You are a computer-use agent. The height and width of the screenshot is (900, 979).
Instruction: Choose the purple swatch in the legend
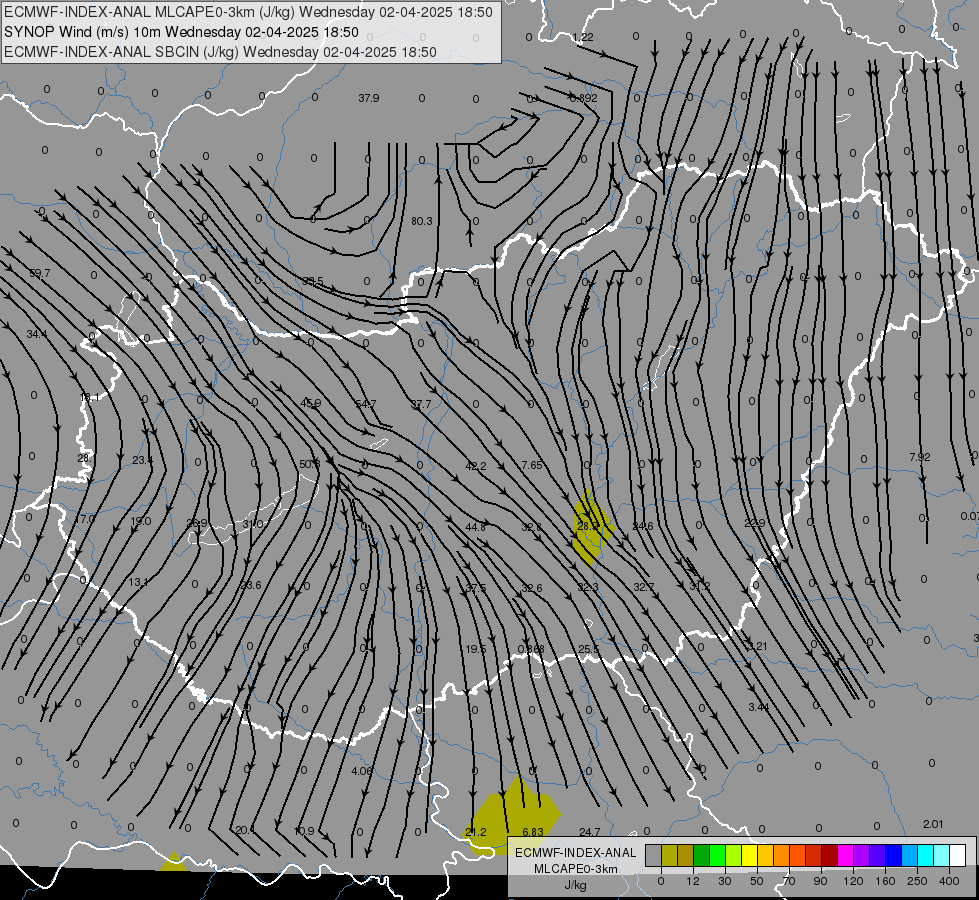[x=862, y=855]
